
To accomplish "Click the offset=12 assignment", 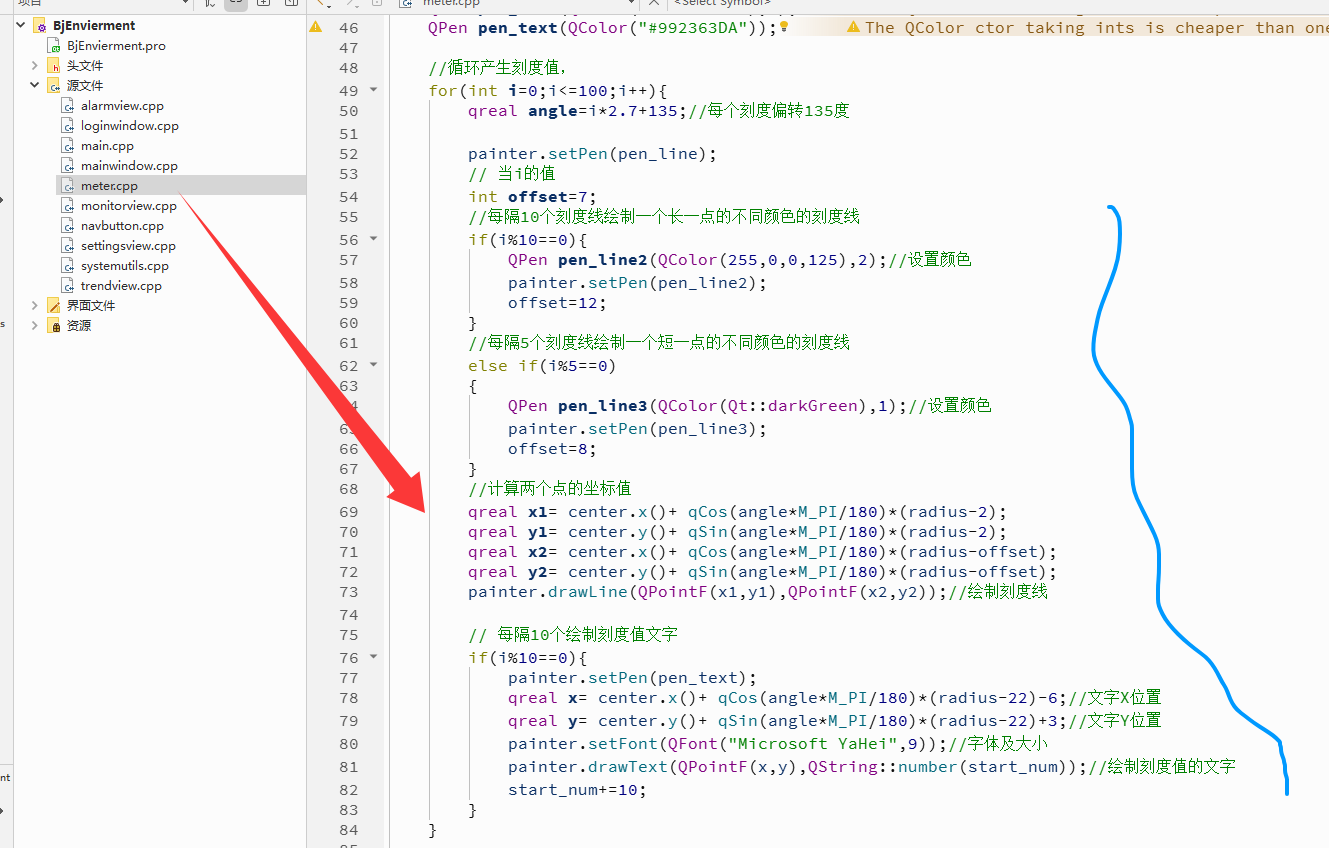I will click(x=558, y=303).
